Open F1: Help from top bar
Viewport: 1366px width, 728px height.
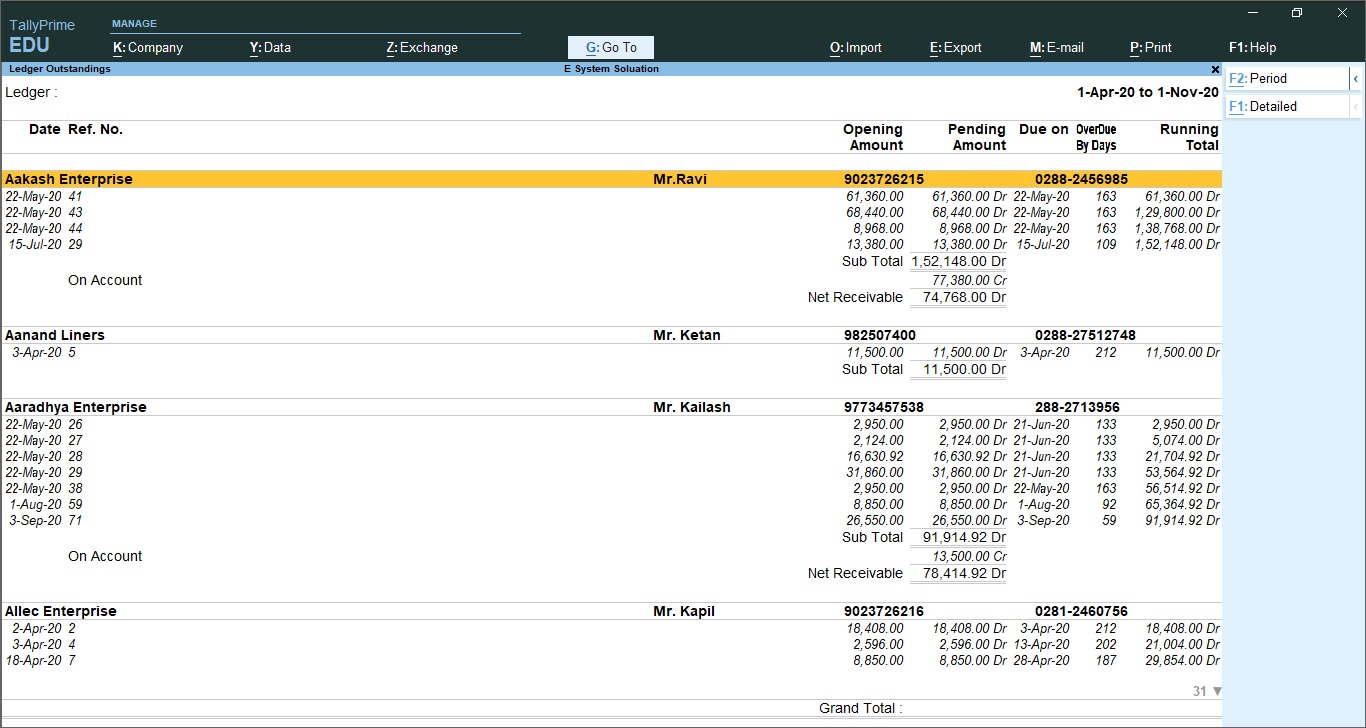[x=1252, y=47]
